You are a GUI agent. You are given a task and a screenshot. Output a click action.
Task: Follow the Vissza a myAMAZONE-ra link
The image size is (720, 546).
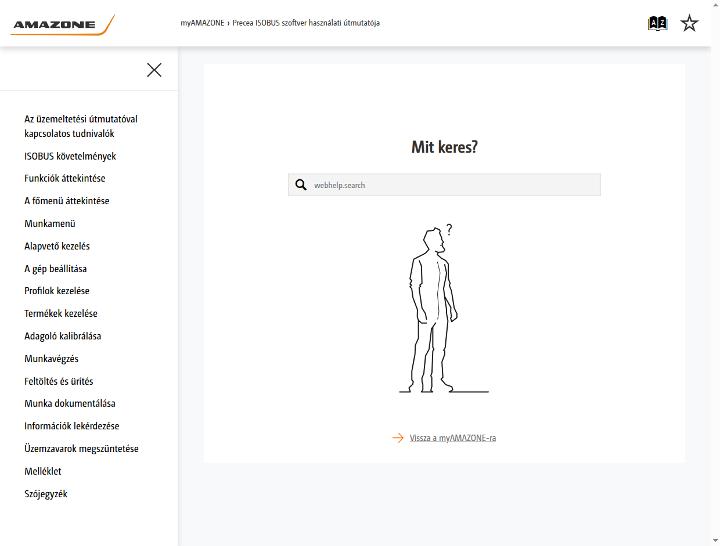tap(453, 438)
